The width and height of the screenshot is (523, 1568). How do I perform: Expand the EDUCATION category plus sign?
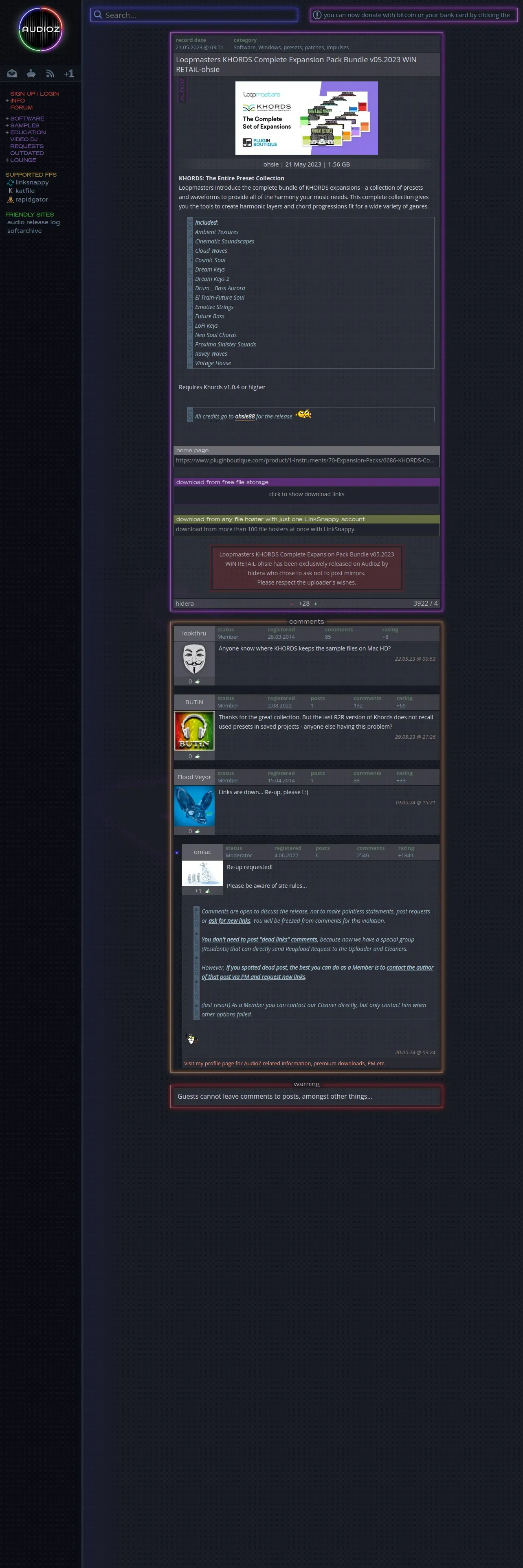pos(7,132)
